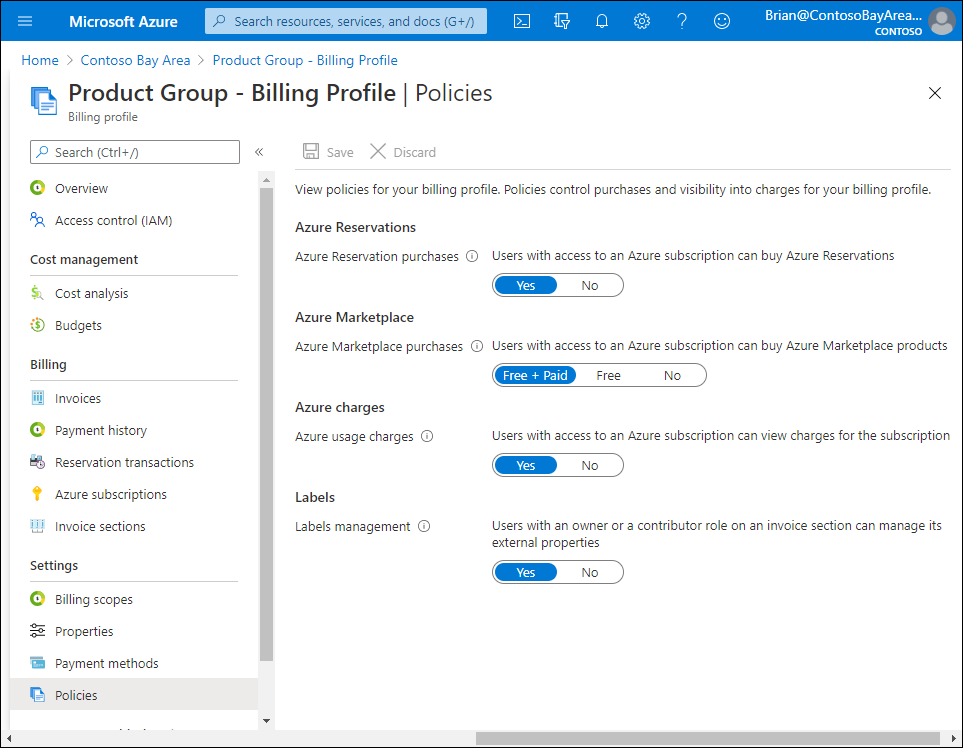Show info for Azure Marketplace purchases
The image size is (963, 748).
(x=477, y=346)
